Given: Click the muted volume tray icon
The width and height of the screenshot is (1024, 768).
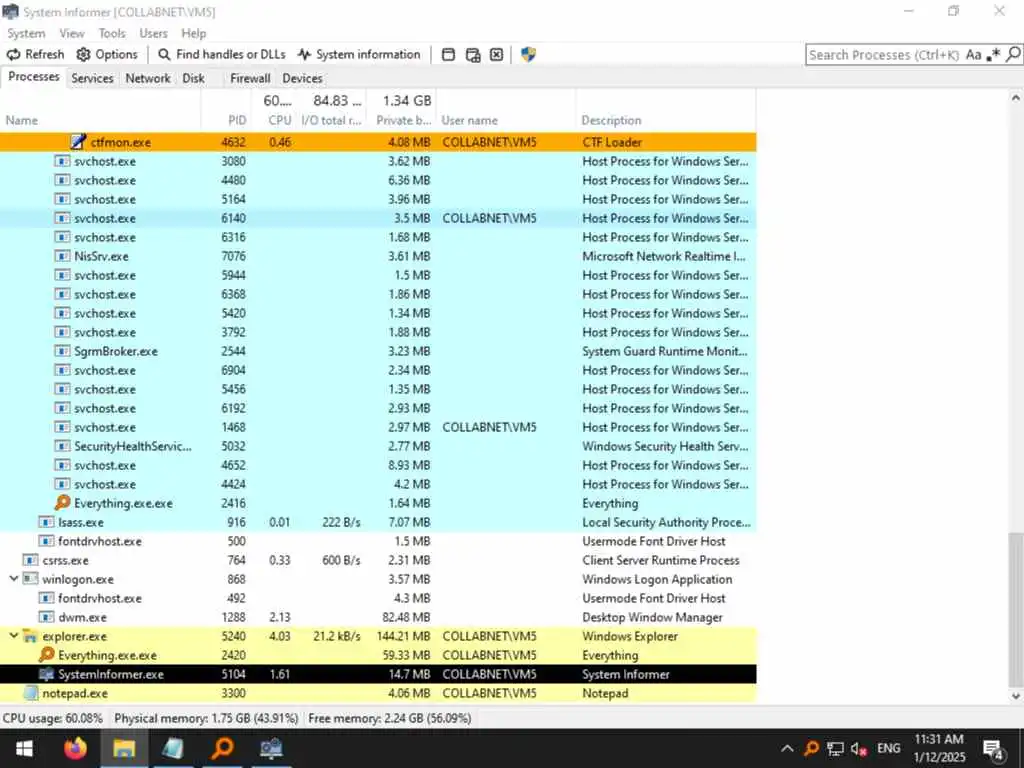Looking at the screenshot, I should 859,748.
